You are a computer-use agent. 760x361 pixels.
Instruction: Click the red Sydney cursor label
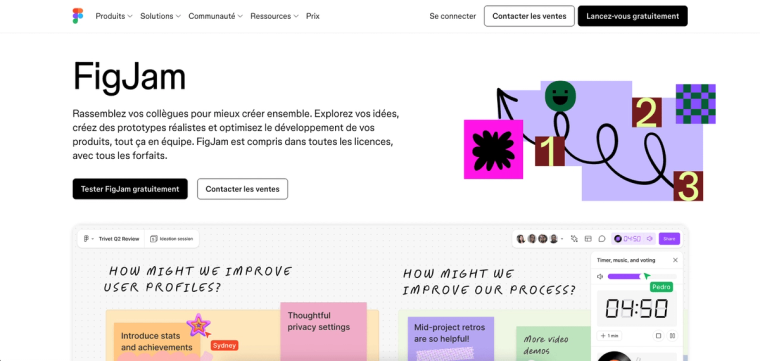click(224, 345)
